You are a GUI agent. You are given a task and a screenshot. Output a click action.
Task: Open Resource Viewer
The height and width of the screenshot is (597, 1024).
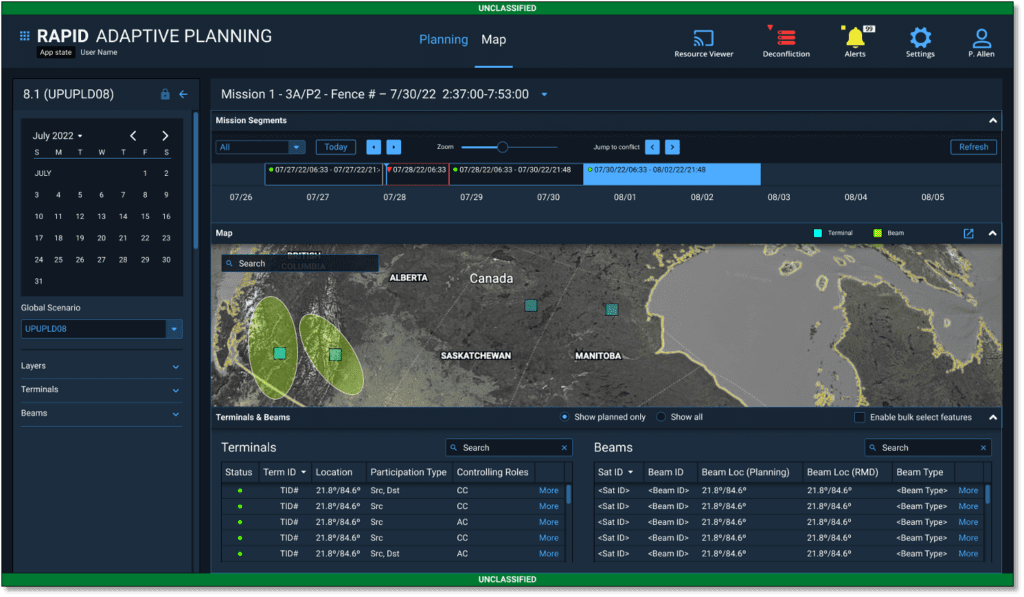[703, 44]
